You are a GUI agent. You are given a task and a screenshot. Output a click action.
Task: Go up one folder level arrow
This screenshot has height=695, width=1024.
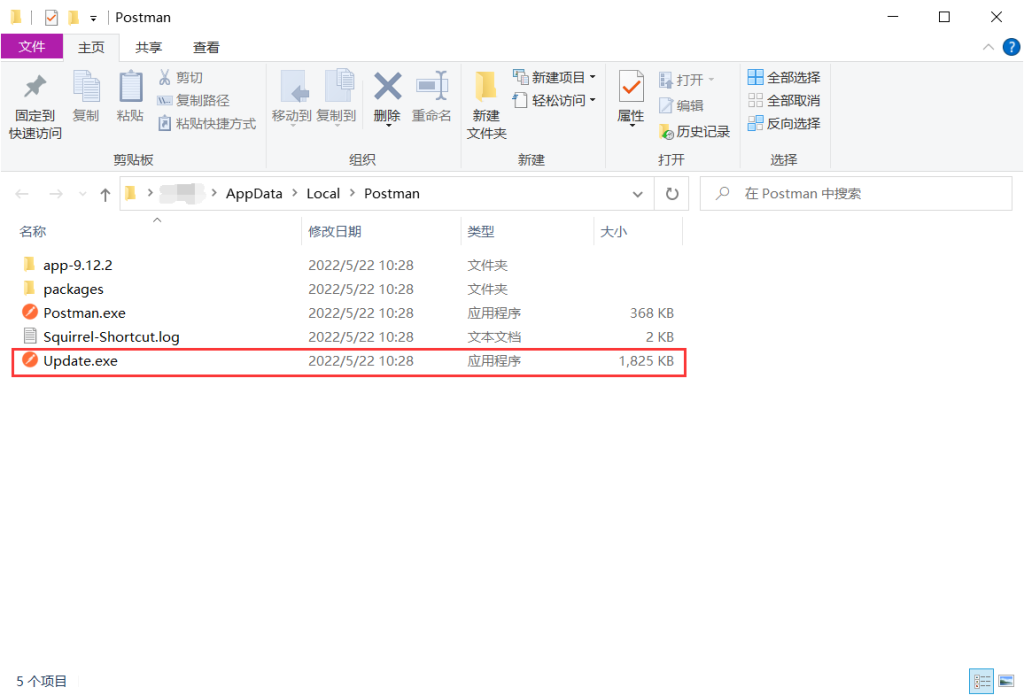tap(105, 194)
